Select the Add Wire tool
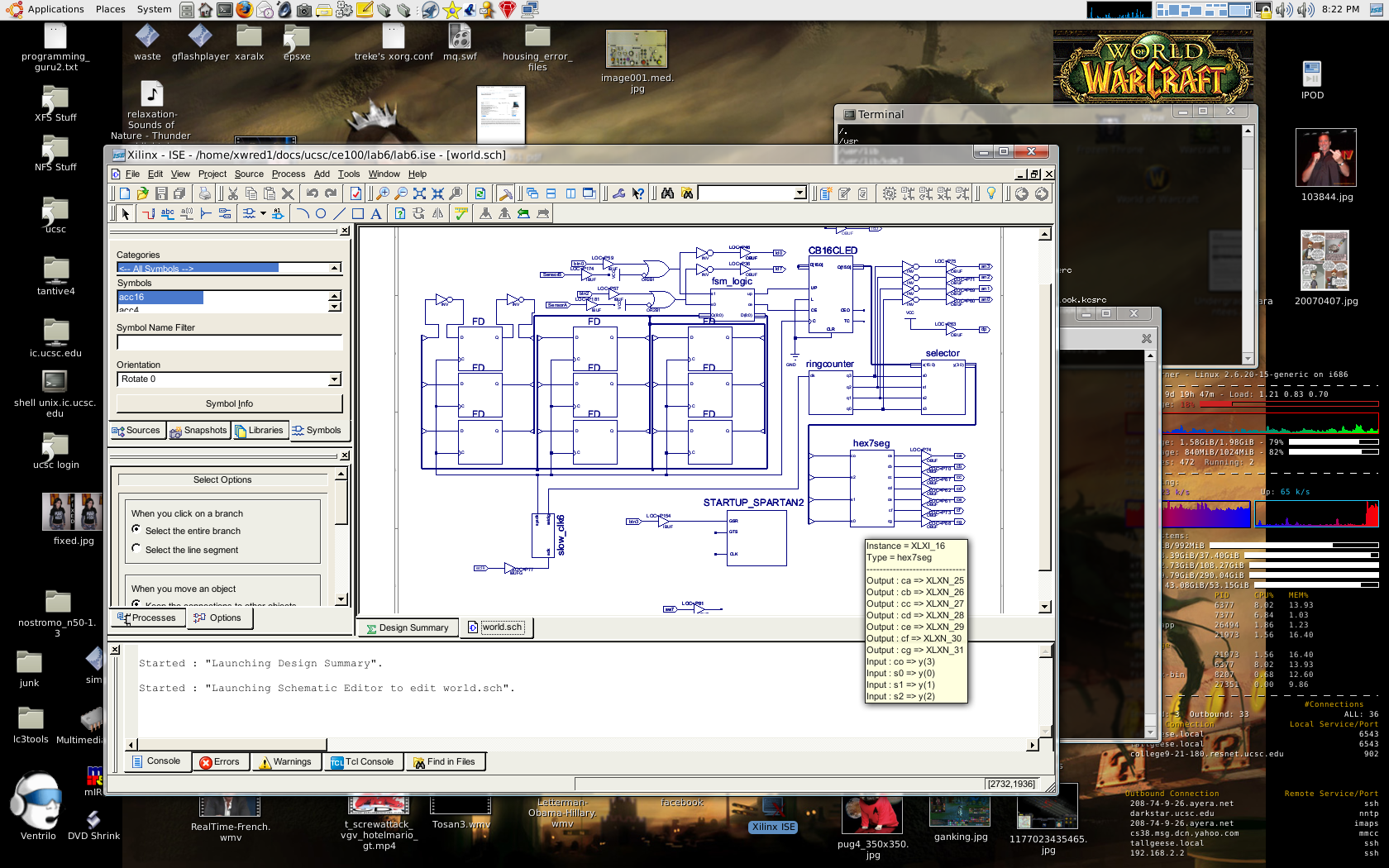 tap(148, 213)
